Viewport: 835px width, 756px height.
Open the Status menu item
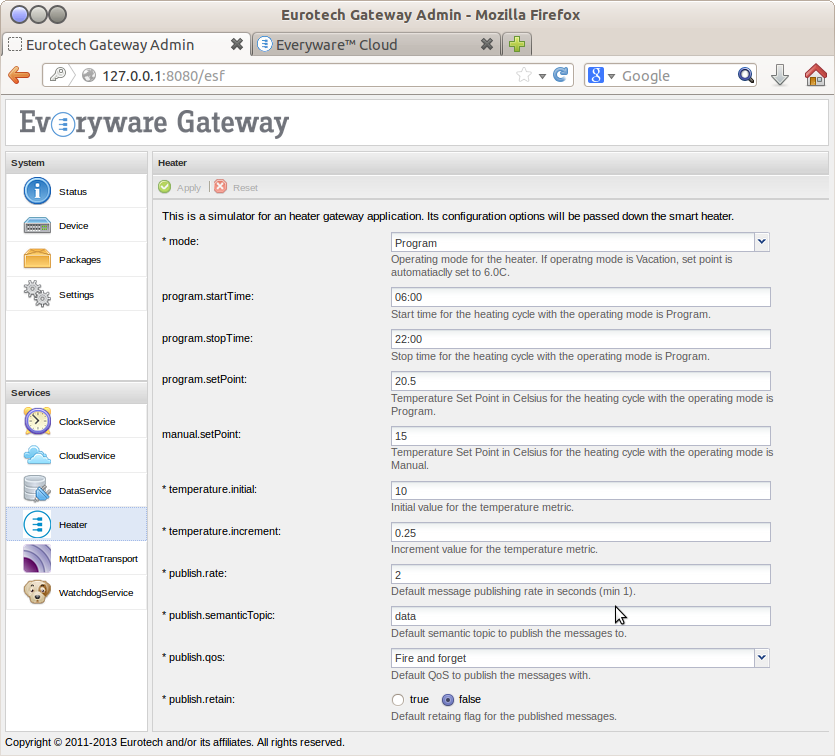(77, 191)
